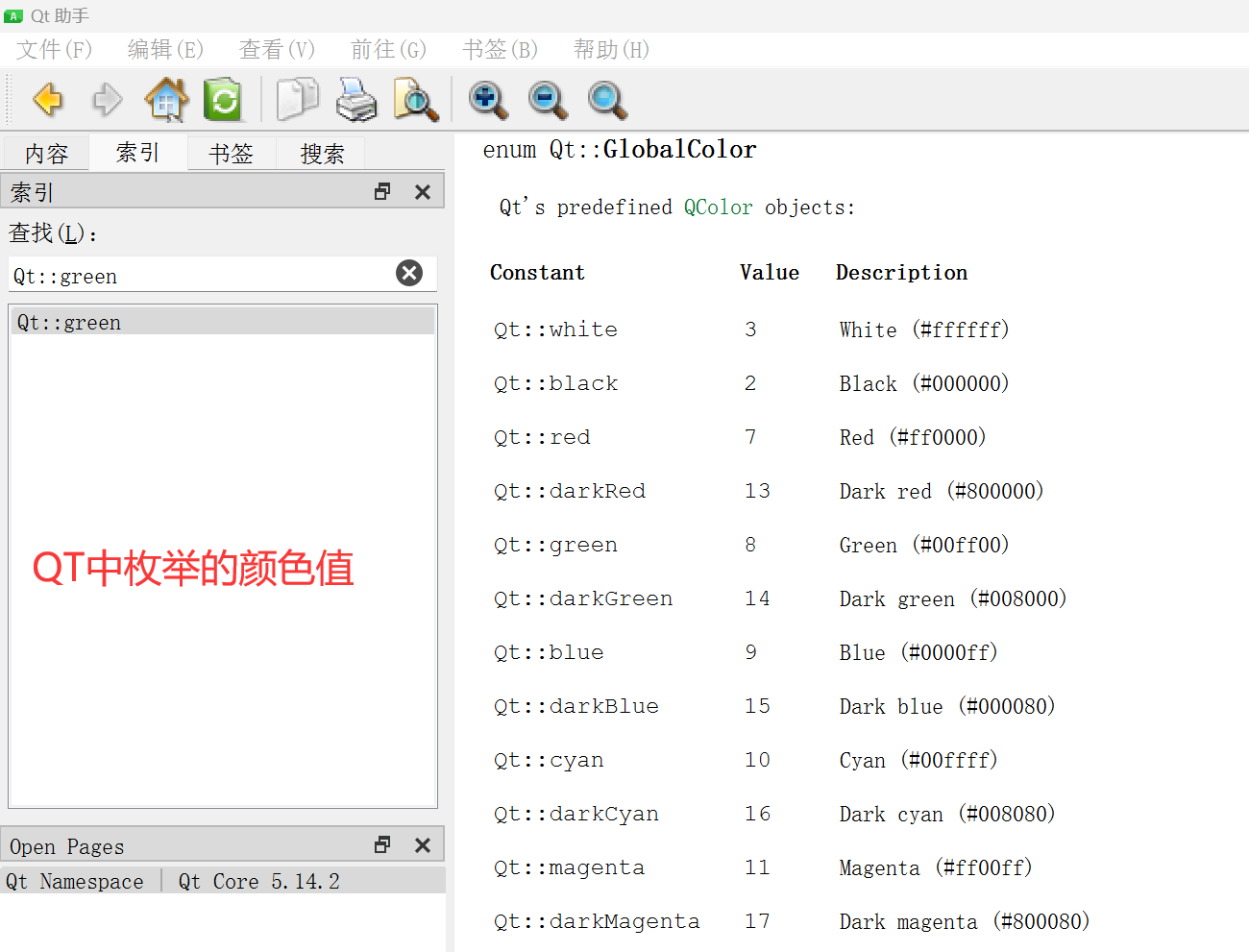Click the Qt::cyan constant
The height and width of the screenshot is (952, 1249).
(x=550, y=760)
